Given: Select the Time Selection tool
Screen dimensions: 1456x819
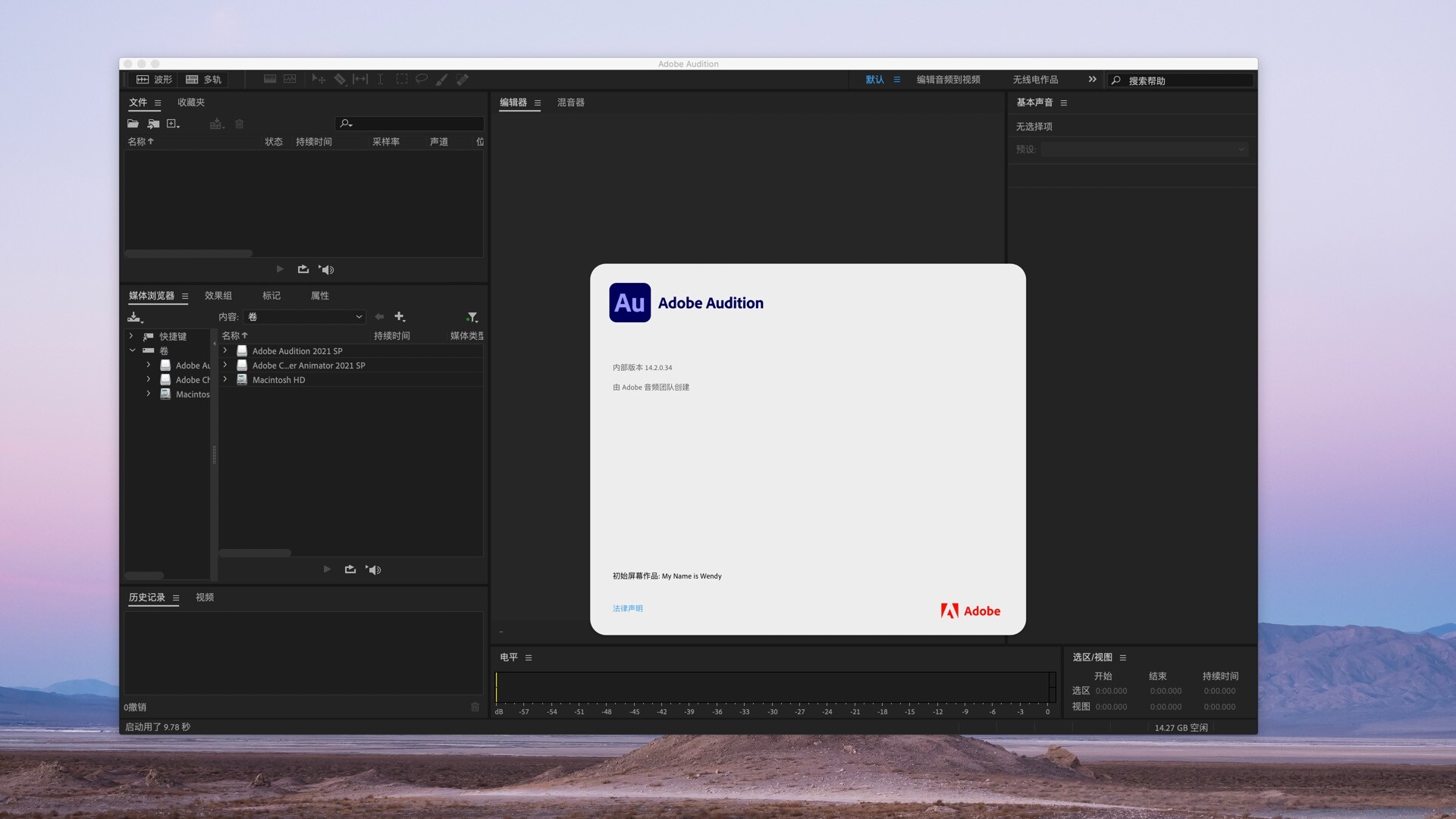Looking at the screenshot, I should click(380, 79).
